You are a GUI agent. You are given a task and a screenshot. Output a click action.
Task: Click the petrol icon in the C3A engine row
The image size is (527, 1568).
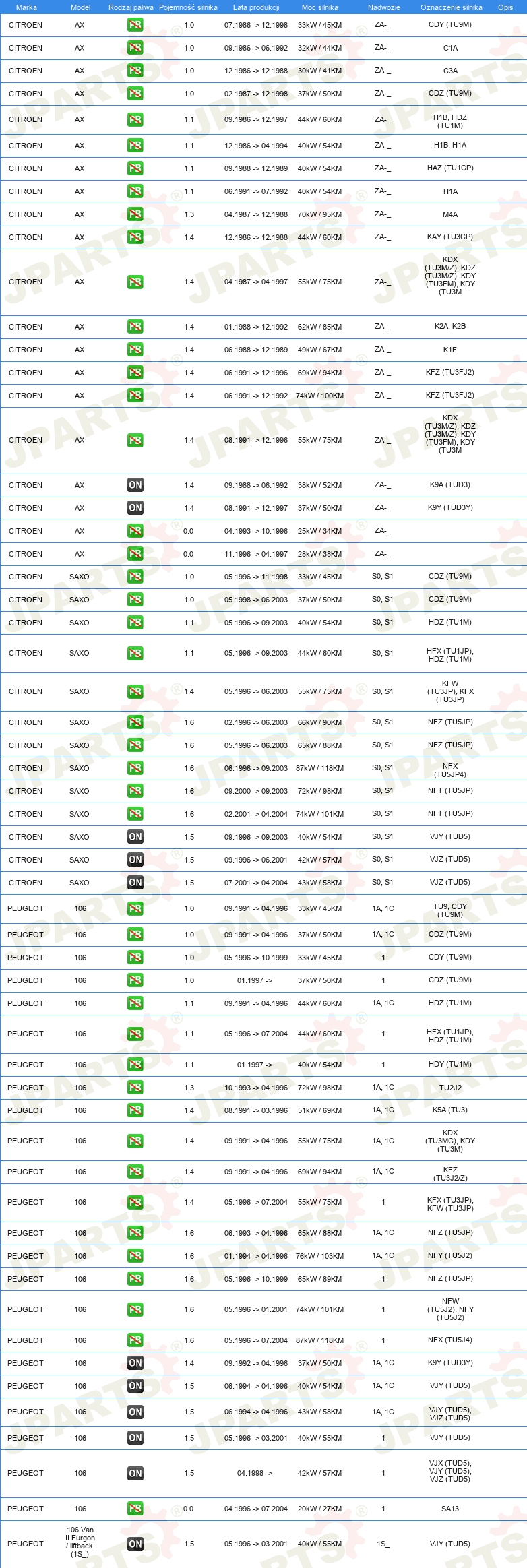point(135,71)
